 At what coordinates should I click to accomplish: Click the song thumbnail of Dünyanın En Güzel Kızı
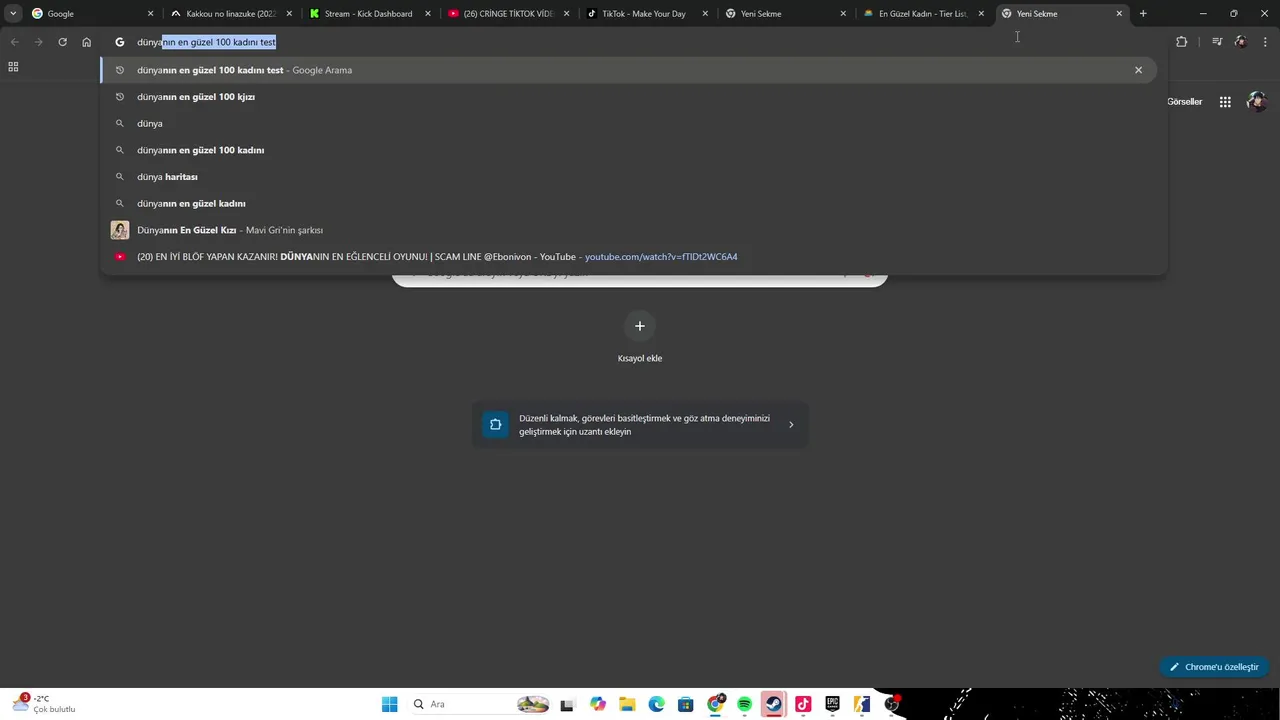click(120, 230)
